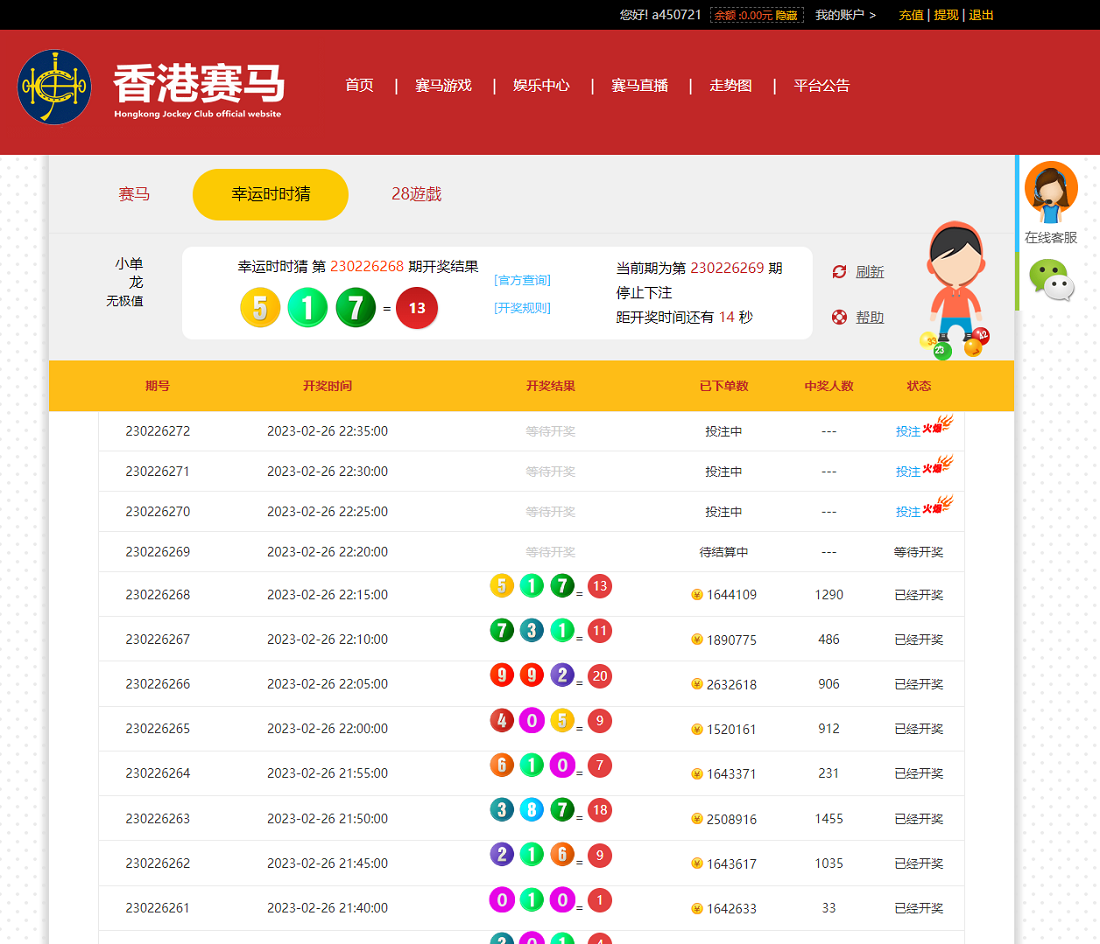Open 赛马直播 from the top navigation
Viewport: 1100px width, 944px height.
639,86
